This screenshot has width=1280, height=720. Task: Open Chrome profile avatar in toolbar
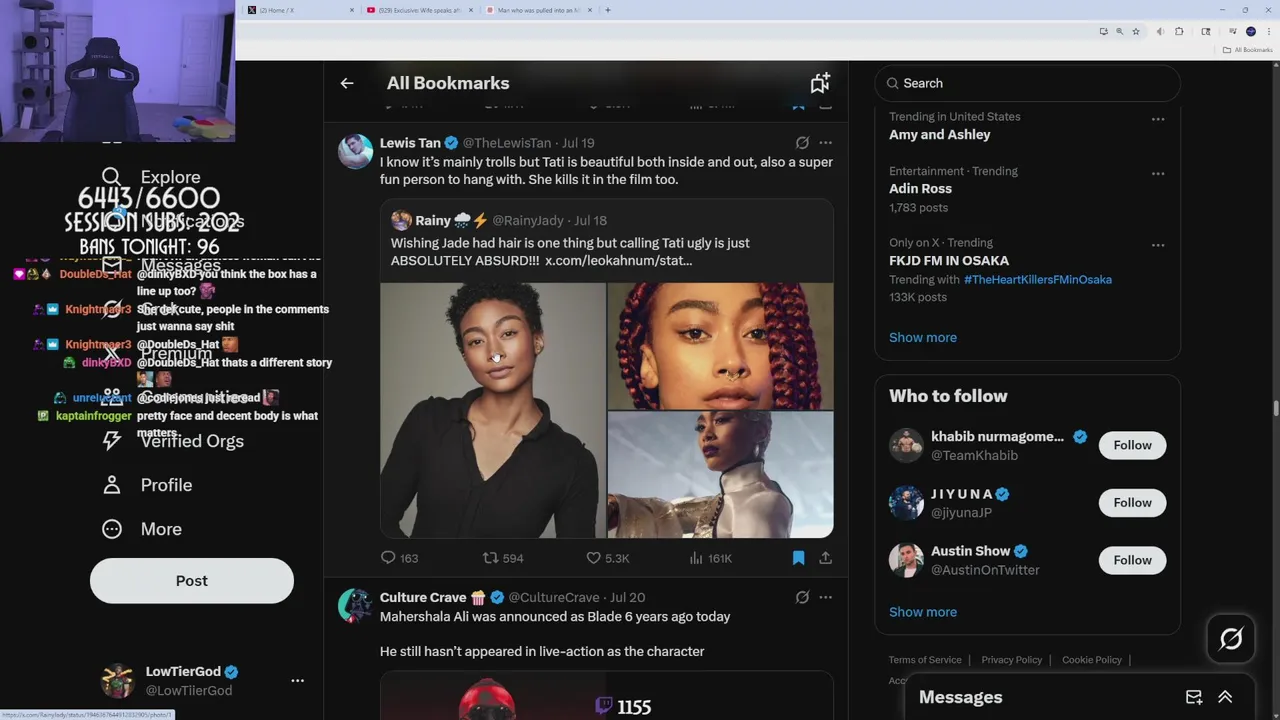coord(1250,31)
